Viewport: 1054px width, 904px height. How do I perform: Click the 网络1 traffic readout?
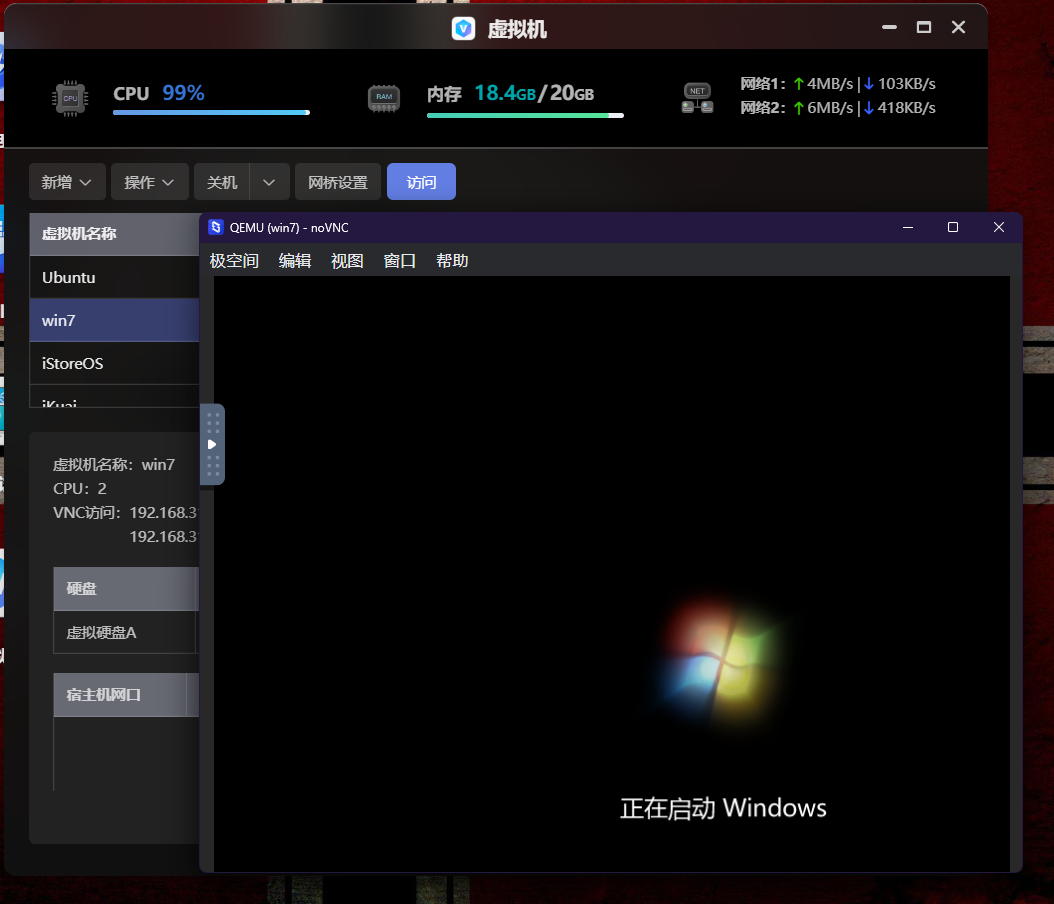838,84
